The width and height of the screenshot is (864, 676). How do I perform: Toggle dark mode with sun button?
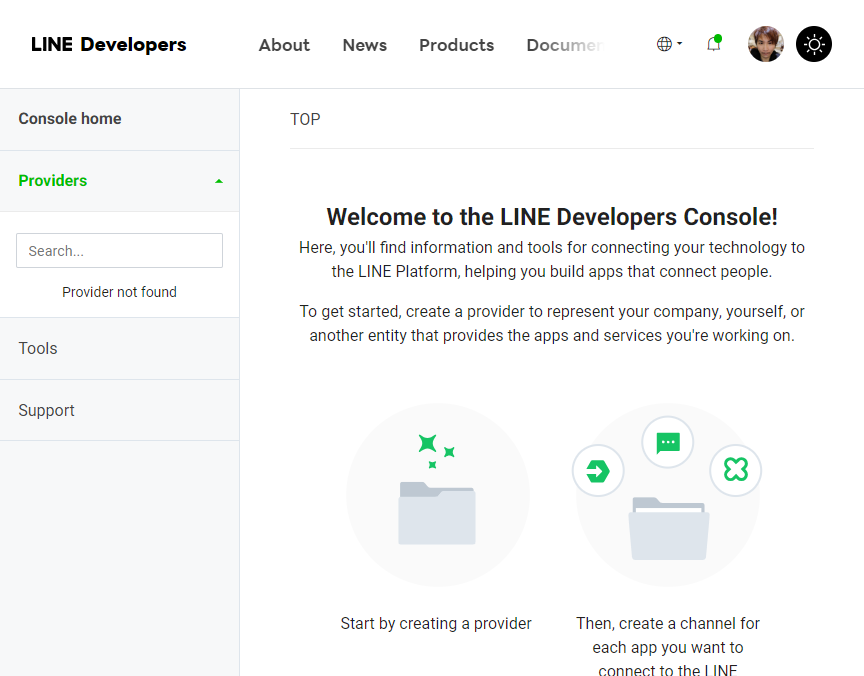tap(814, 44)
